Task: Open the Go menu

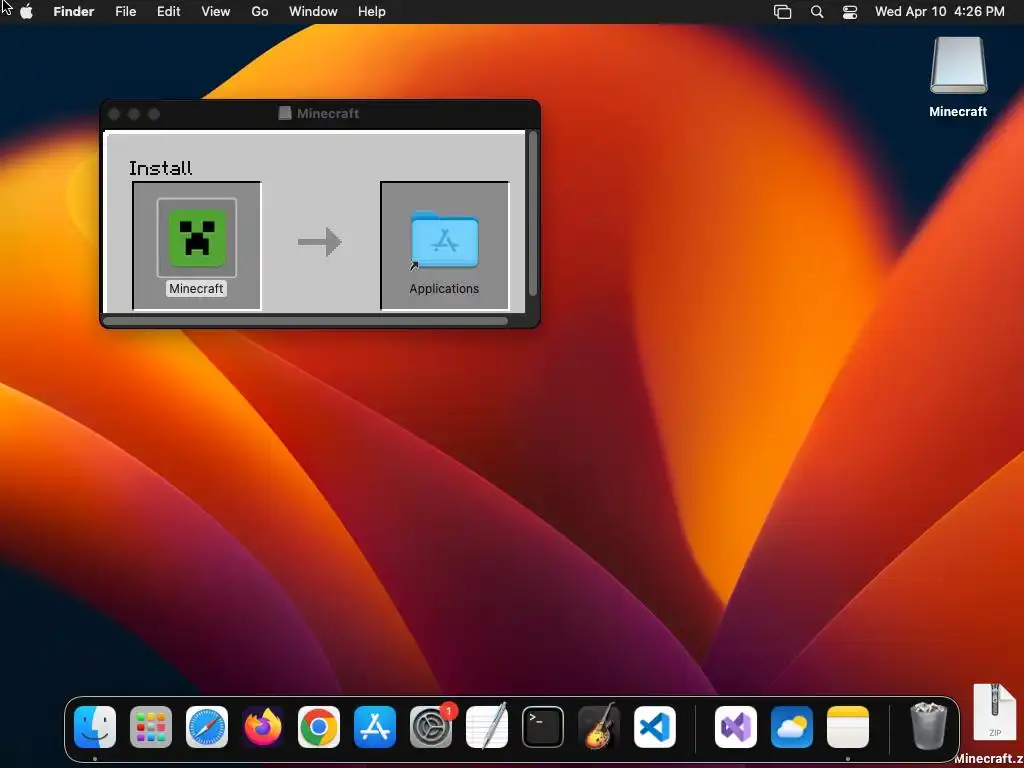Action: [260, 12]
